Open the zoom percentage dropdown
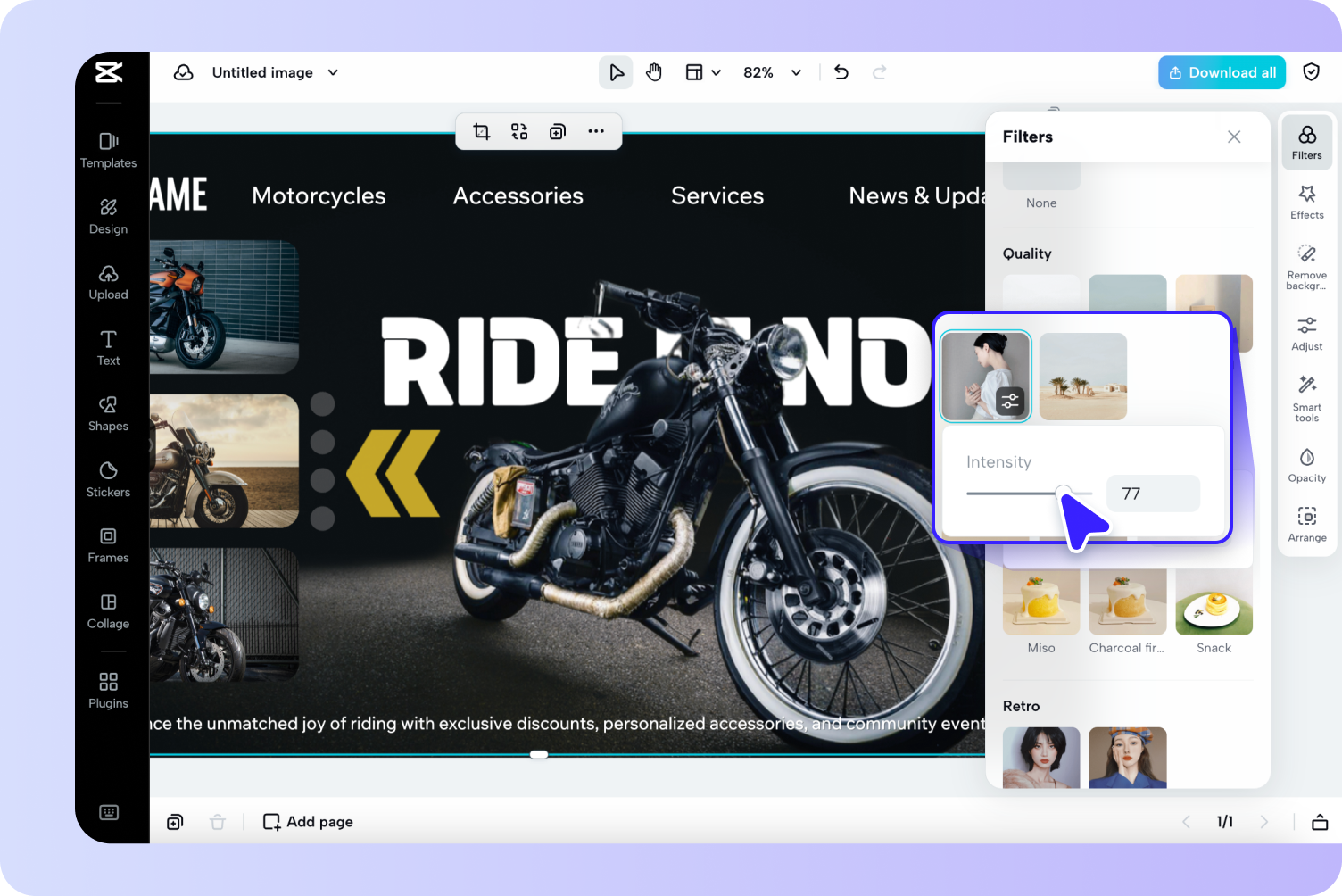 pos(772,72)
